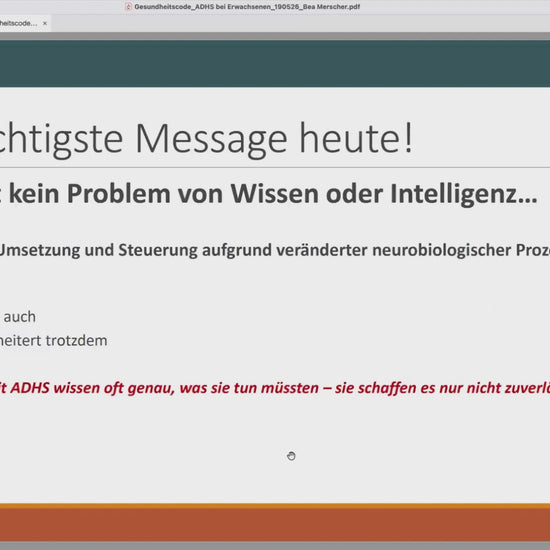Image resolution: width=550 pixels, height=550 pixels.
Task: Click the word "Message" in slide heading
Action: tap(212, 138)
